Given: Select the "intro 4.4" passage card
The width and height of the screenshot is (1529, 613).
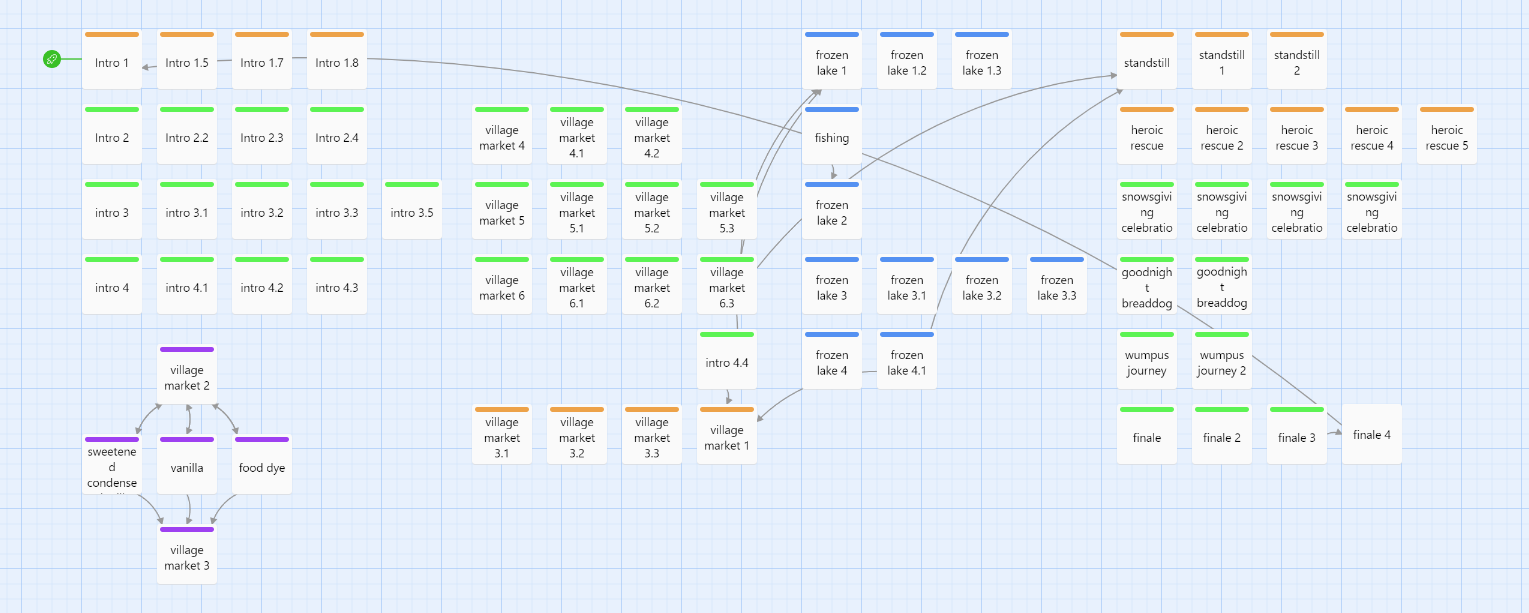Looking at the screenshot, I should [x=727, y=360].
